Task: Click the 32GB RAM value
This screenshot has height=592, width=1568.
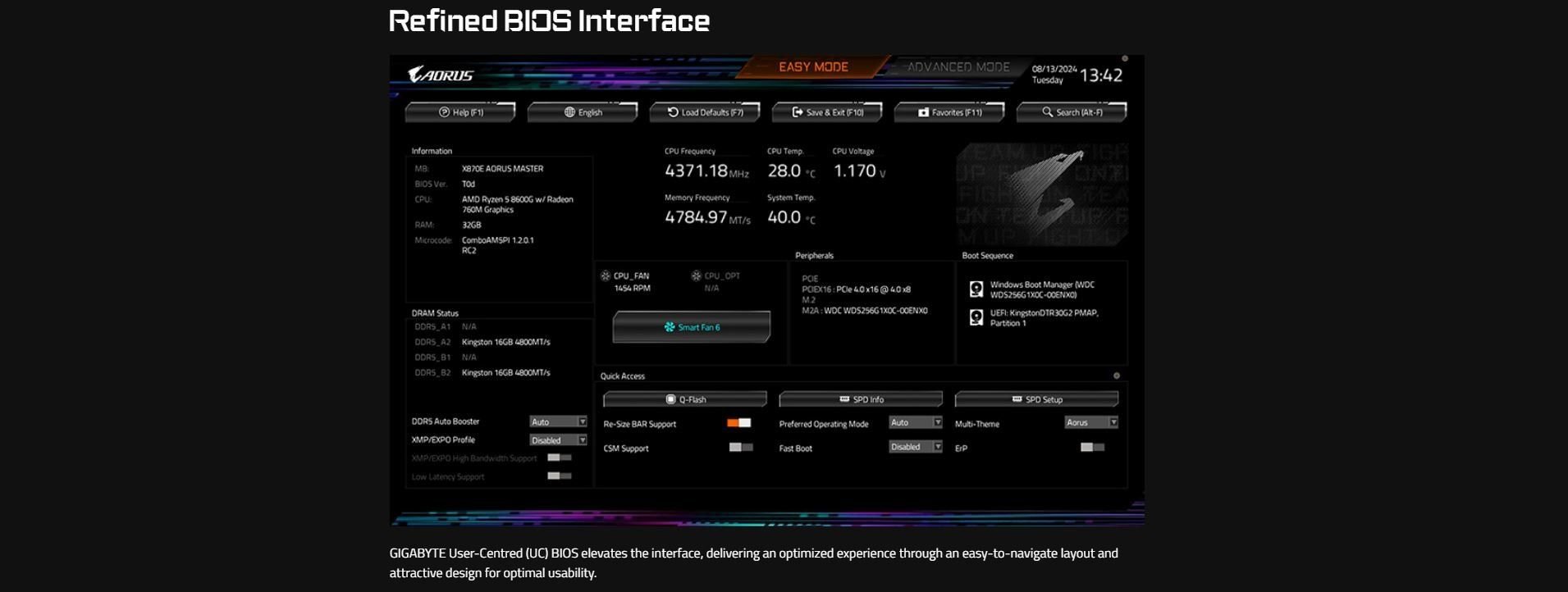Action: tap(471, 225)
